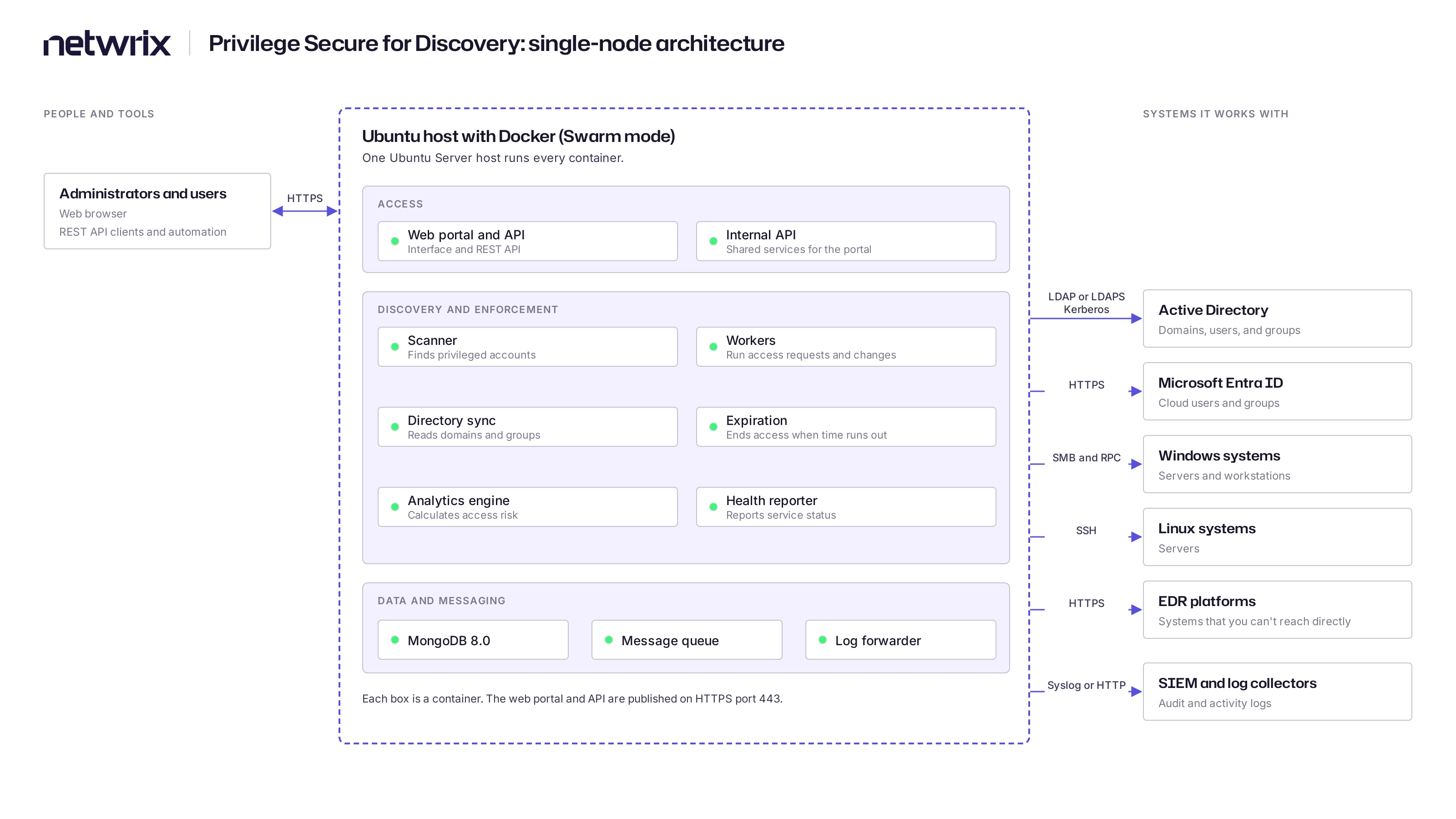Click the 'Syslog or HTTP' connection label
1456x819 pixels.
click(x=1087, y=685)
